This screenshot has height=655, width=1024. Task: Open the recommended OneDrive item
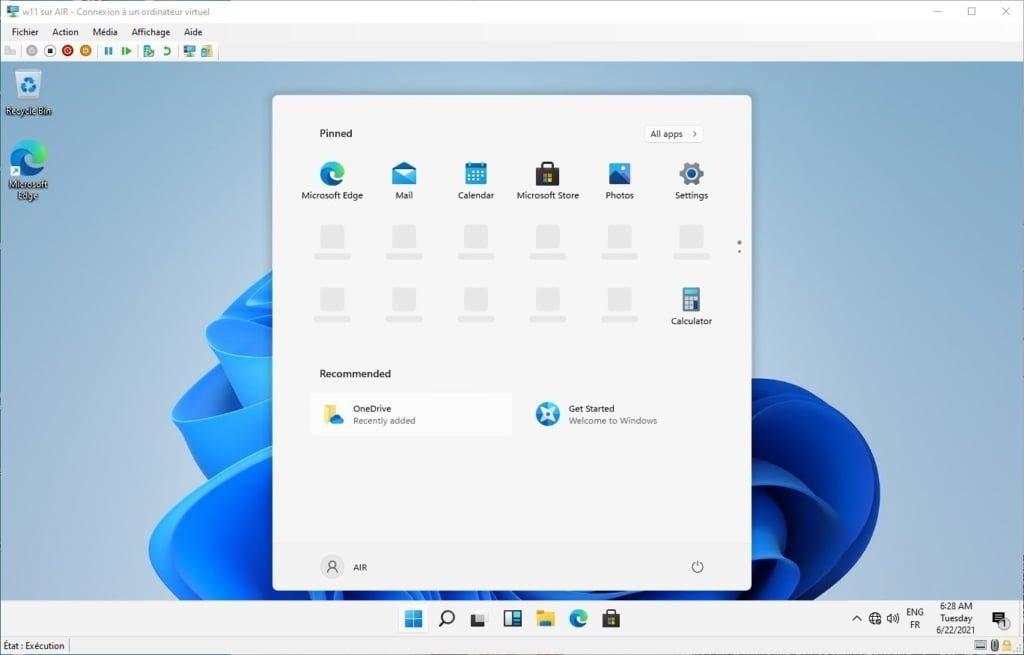[411, 414]
